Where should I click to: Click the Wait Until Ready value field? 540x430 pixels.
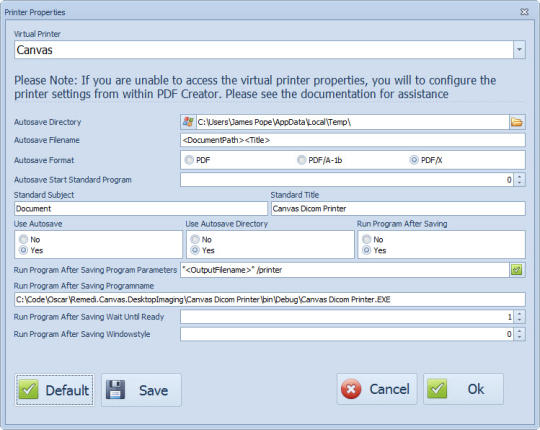tap(347, 317)
